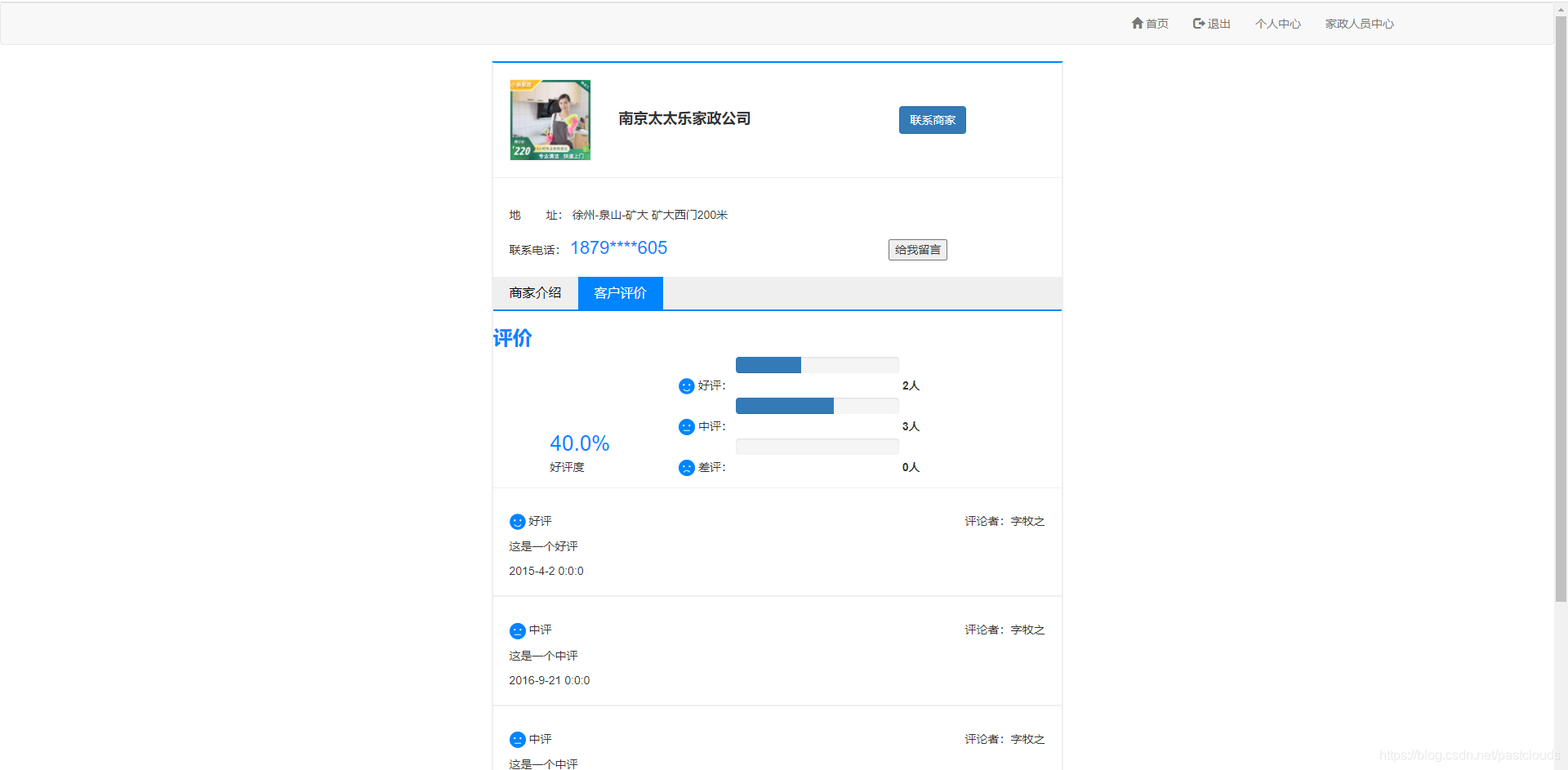
Task: Click the neutral face icon next to 中评: summary
Action: (x=686, y=427)
